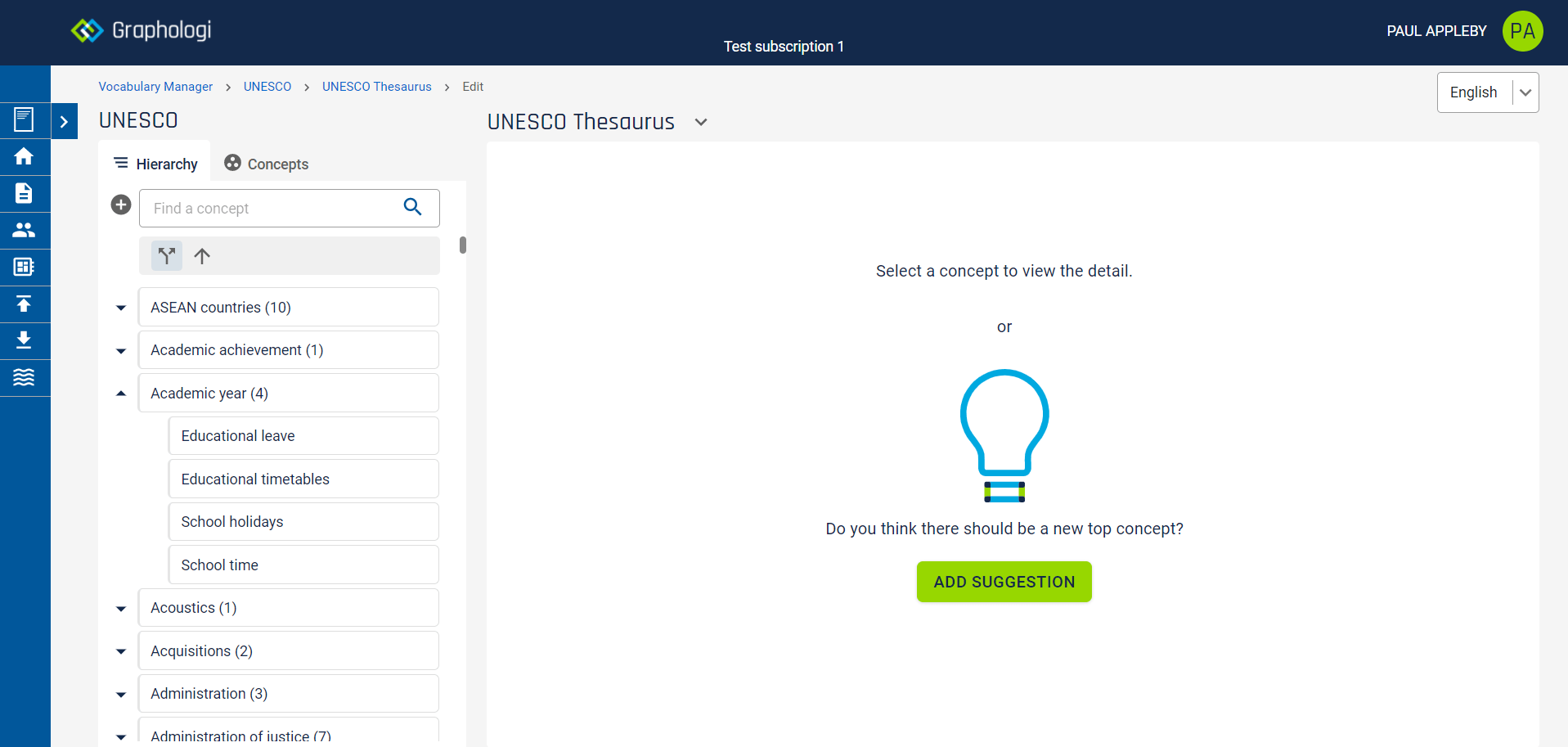Image resolution: width=1568 pixels, height=747 pixels.
Task: Click the Test subscription 1 label
Action: (784, 47)
